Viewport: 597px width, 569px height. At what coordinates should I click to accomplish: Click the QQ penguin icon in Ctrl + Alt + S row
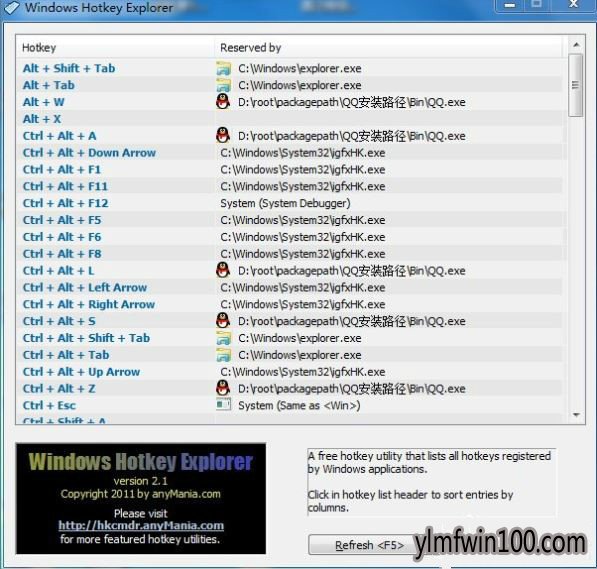click(x=223, y=321)
